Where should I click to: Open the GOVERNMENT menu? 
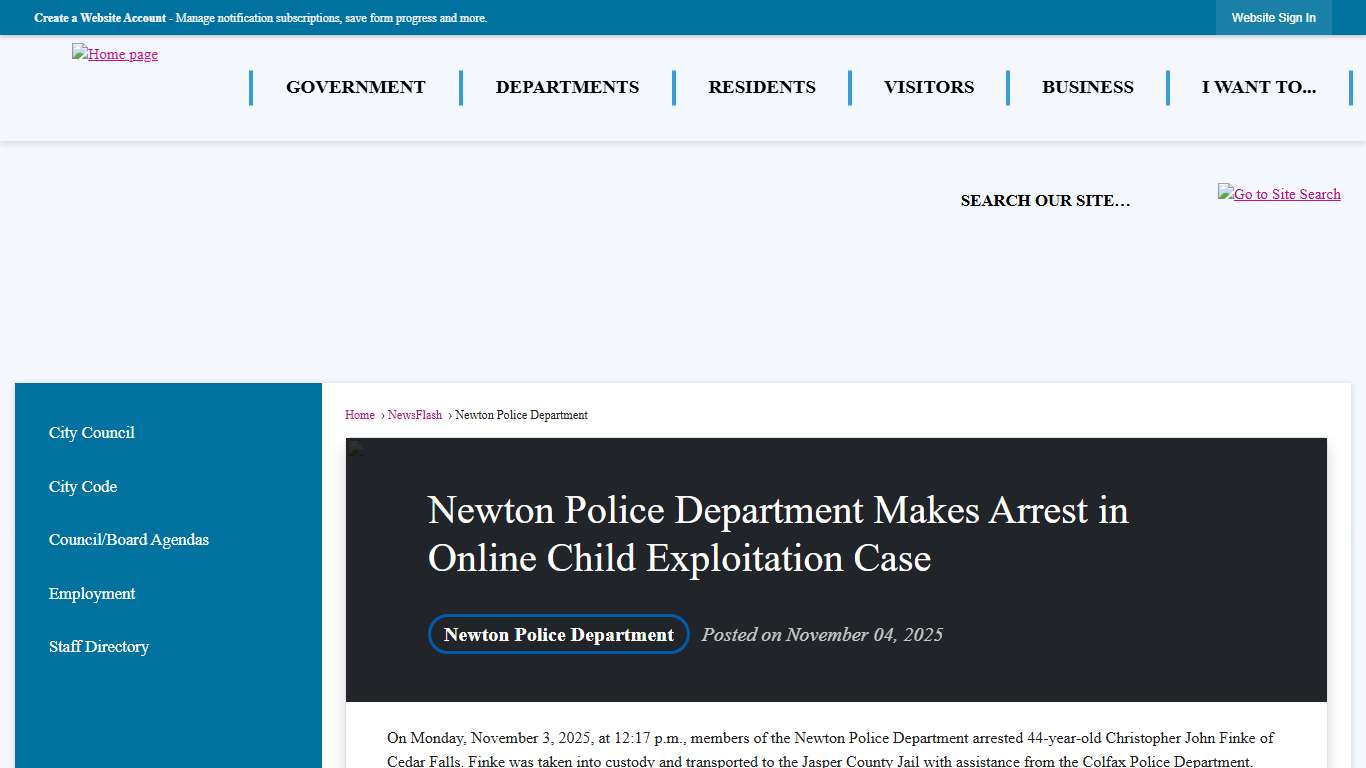point(355,87)
